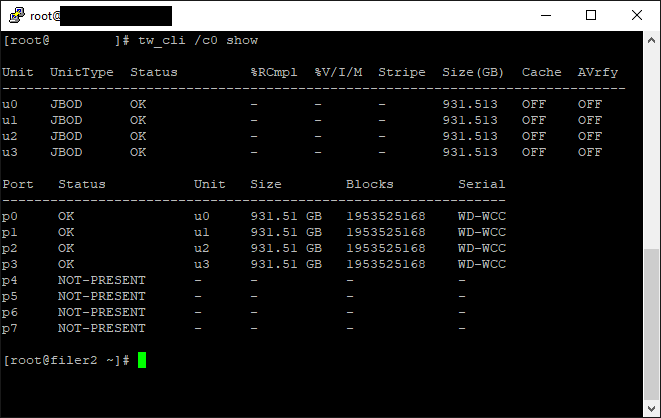This screenshot has width=661, height=418.
Task: Click 'WD-WCC' serial in the p0 row
Action: 482,217
